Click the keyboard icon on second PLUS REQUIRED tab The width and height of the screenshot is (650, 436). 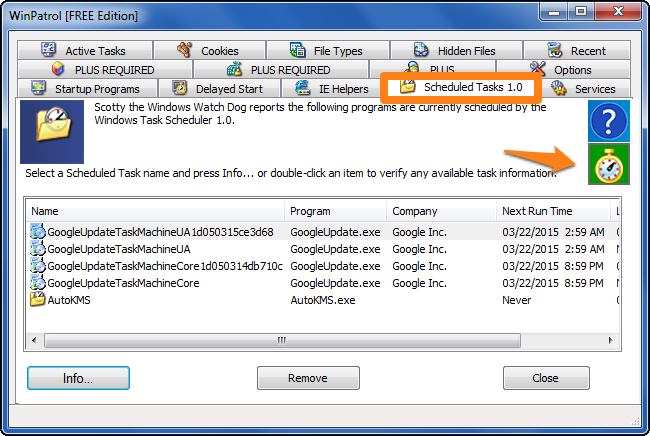[234, 68]
